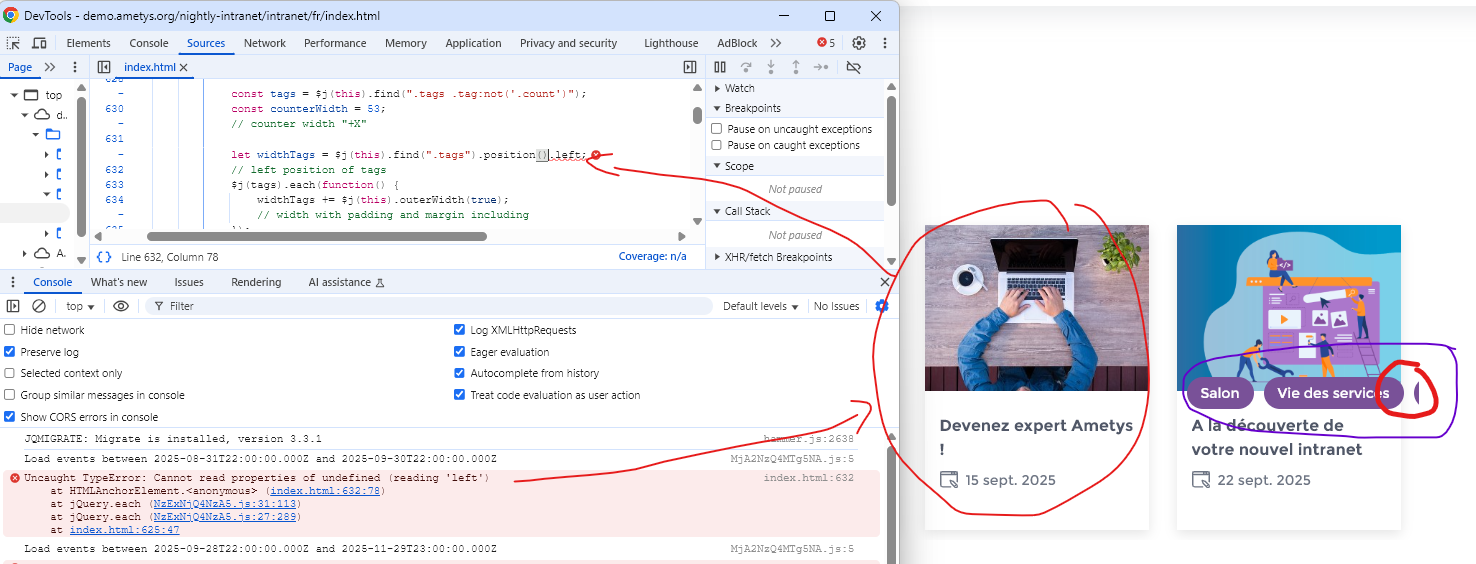Deactivate breakpoints using the debugger icon
Image resolution: width=1476 pixels, height=564 pixels.
click(x=853, y=67)
